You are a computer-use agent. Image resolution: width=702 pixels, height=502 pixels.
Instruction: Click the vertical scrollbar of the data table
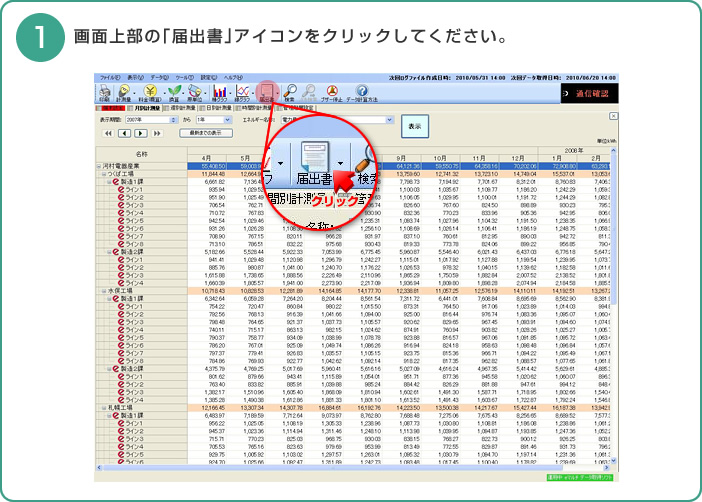pos(613,305)
